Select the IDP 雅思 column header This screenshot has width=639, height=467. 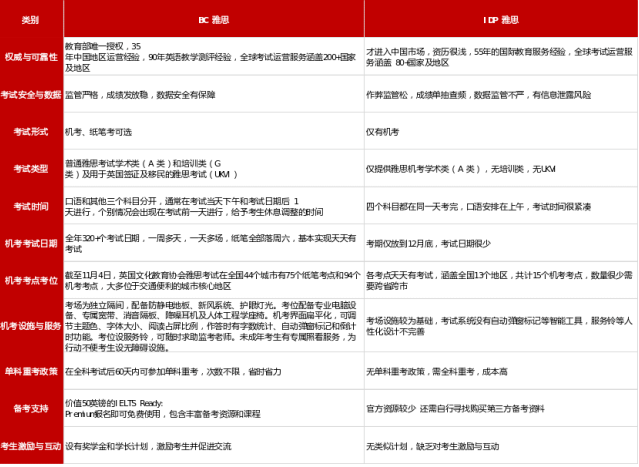tap(501, 19)
